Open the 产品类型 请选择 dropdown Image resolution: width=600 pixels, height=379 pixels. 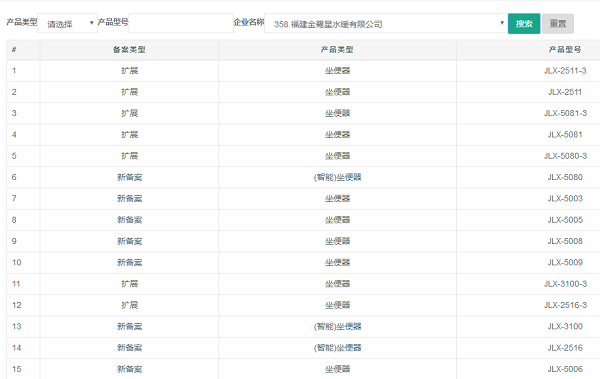(x=67, y=23)
